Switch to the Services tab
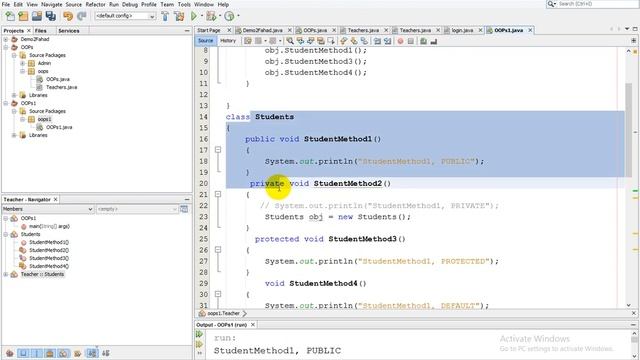 click(69, 31)
